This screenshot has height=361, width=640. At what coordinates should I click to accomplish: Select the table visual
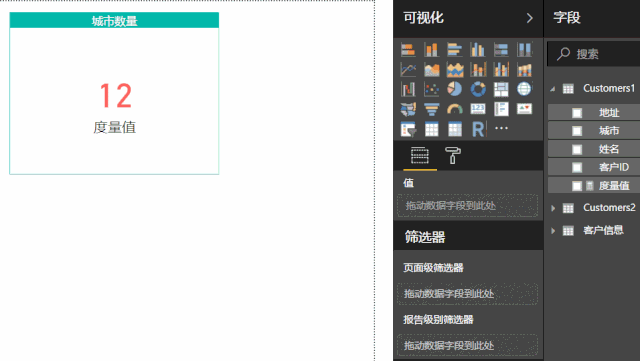[431, 129]
